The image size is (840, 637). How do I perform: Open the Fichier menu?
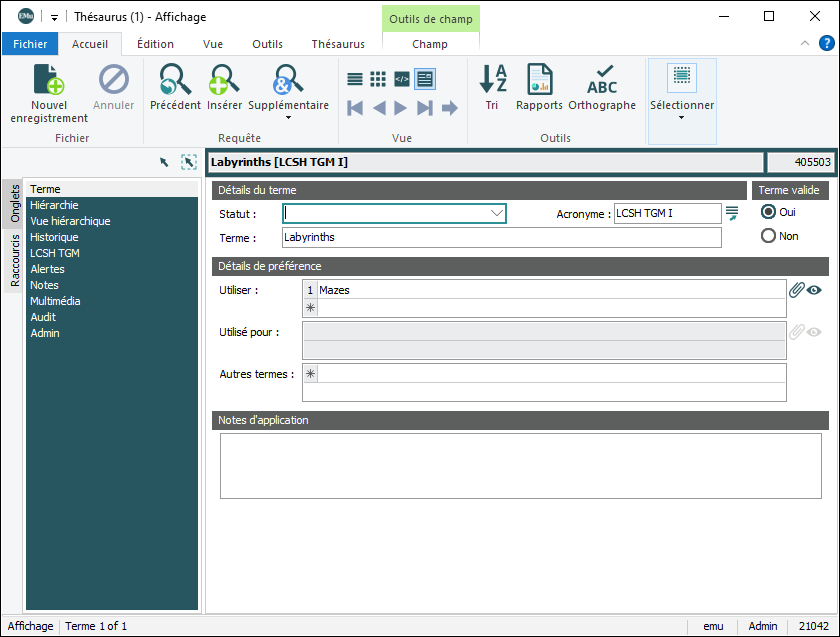coord(30,44)
